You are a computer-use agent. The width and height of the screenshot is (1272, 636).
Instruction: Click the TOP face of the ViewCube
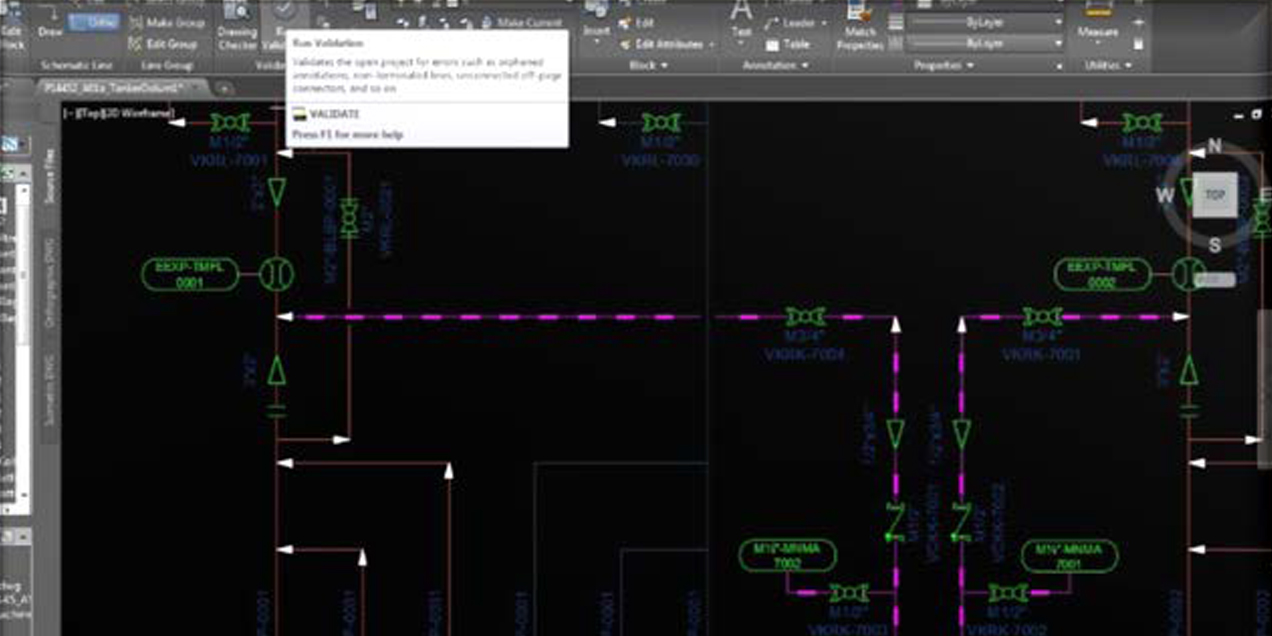[x=1214, y=195]
